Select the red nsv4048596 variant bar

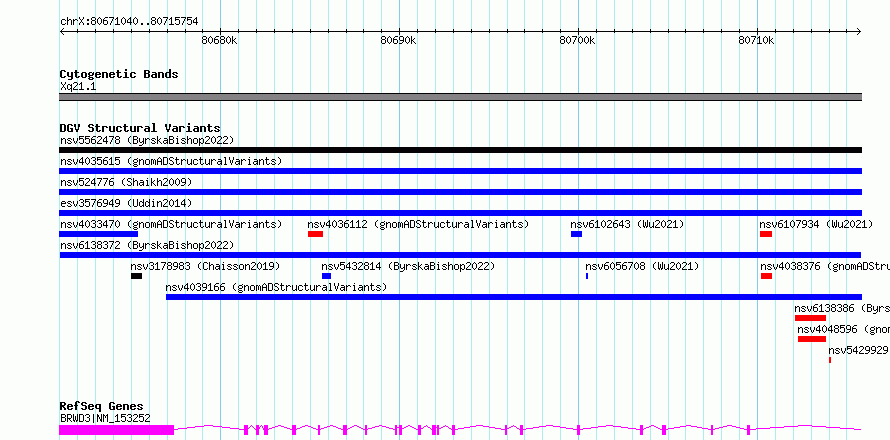click(812, 339)
